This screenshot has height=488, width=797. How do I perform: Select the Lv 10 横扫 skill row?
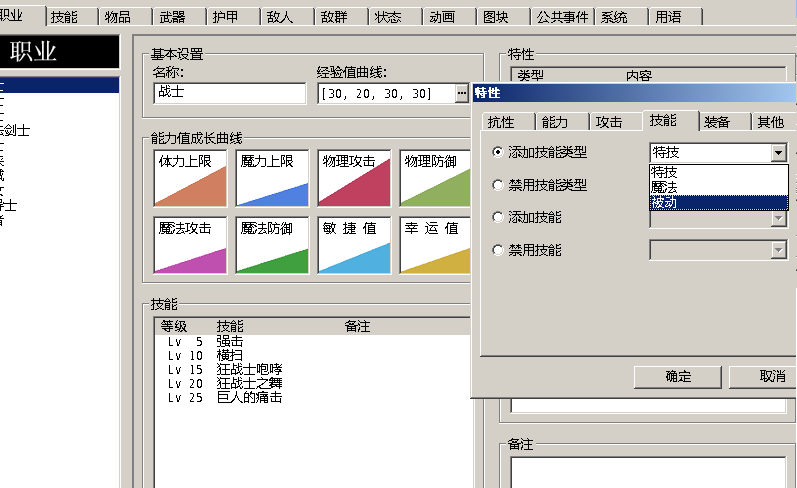point(313,355)
